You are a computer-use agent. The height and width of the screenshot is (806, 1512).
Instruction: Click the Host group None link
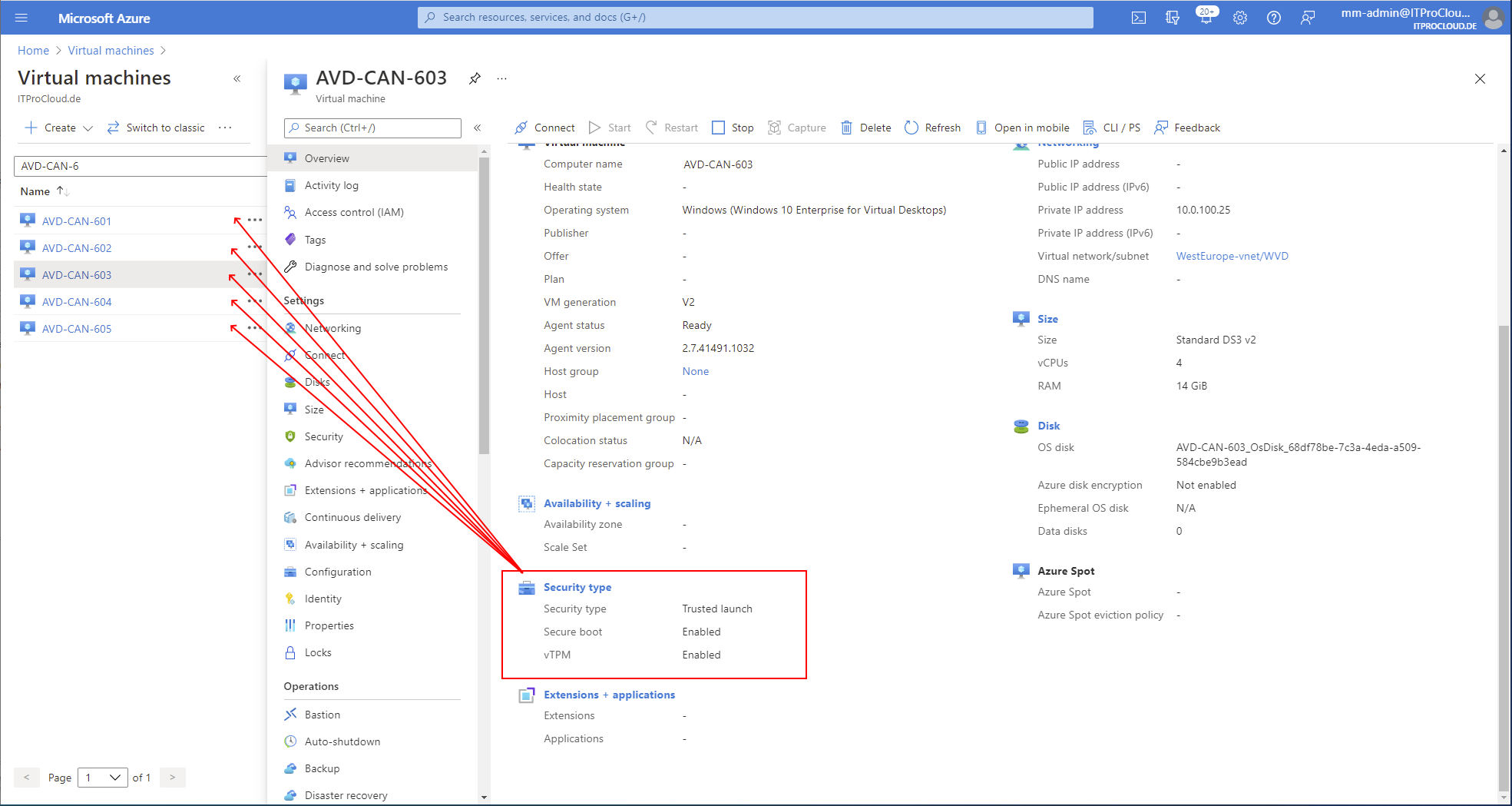pos(695,371)
